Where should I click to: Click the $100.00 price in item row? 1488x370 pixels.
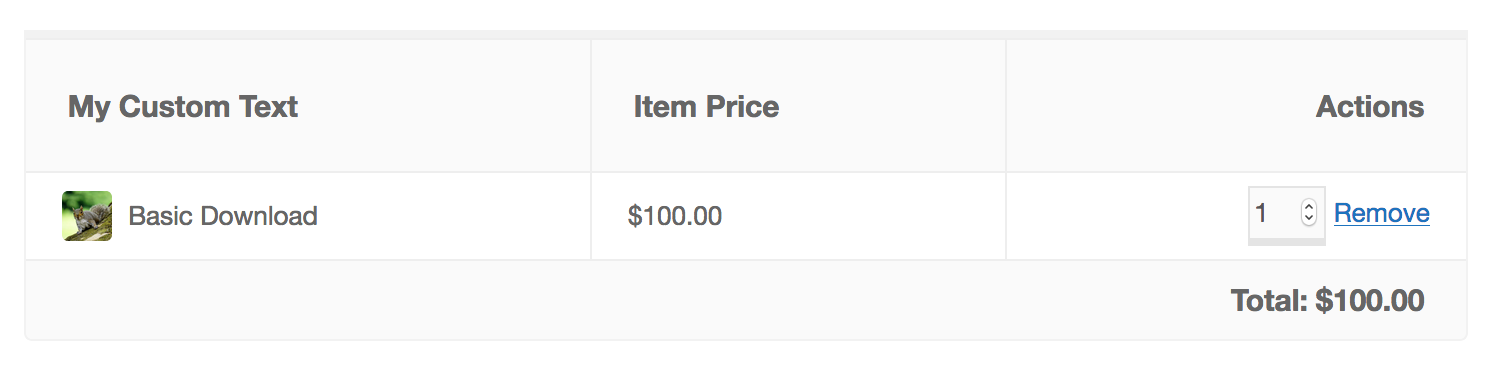pyautogui.click(x=675, y=216)
